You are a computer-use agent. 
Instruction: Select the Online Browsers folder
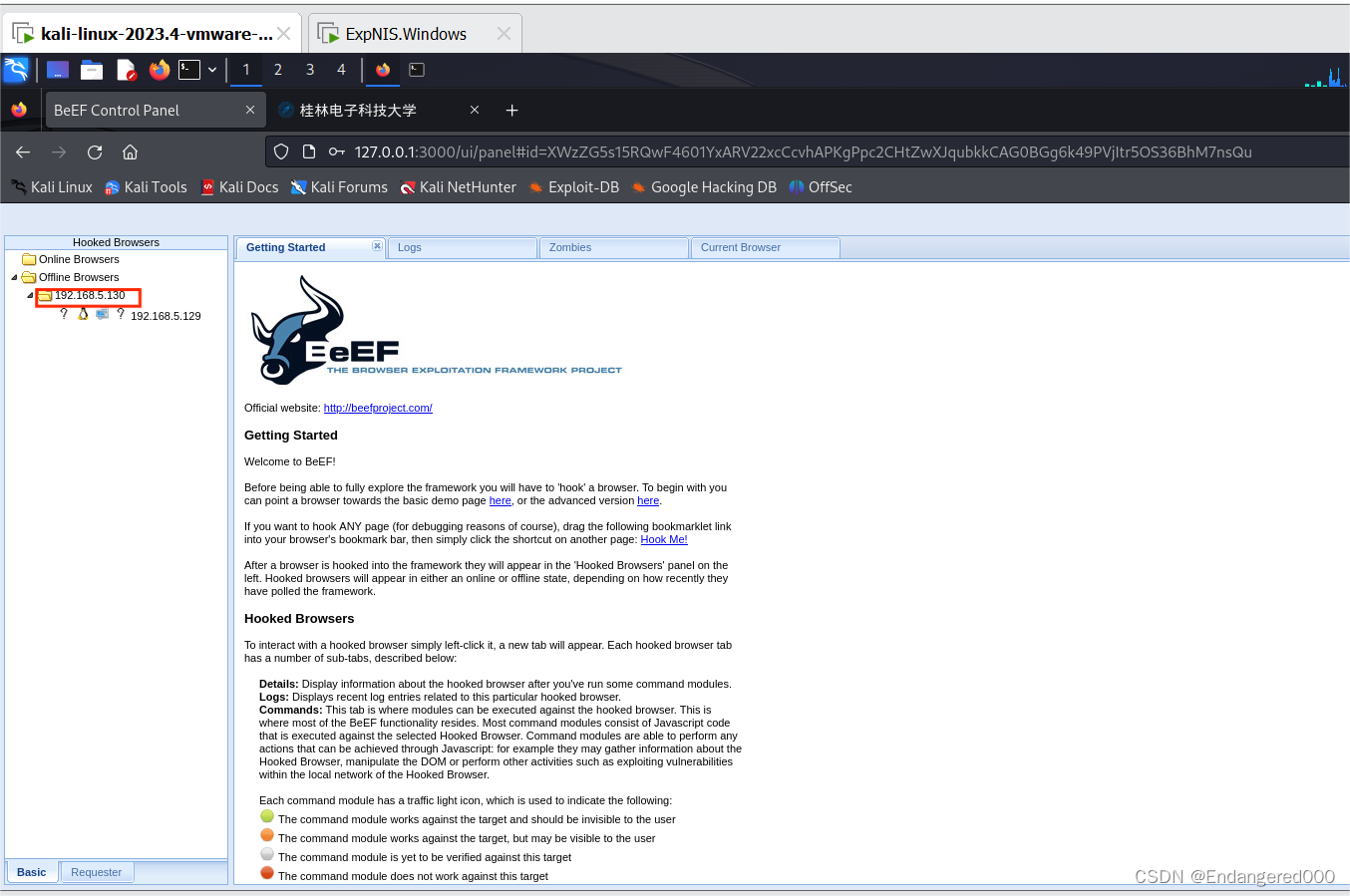[x=71, y=259]
